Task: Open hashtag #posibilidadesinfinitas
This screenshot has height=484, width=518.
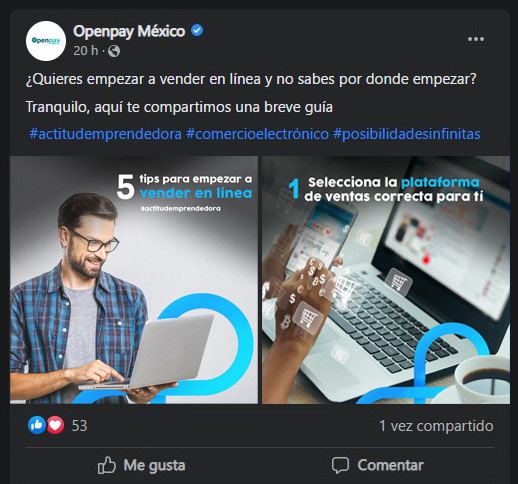Action: pyautogui.click(x=407, y=134)
